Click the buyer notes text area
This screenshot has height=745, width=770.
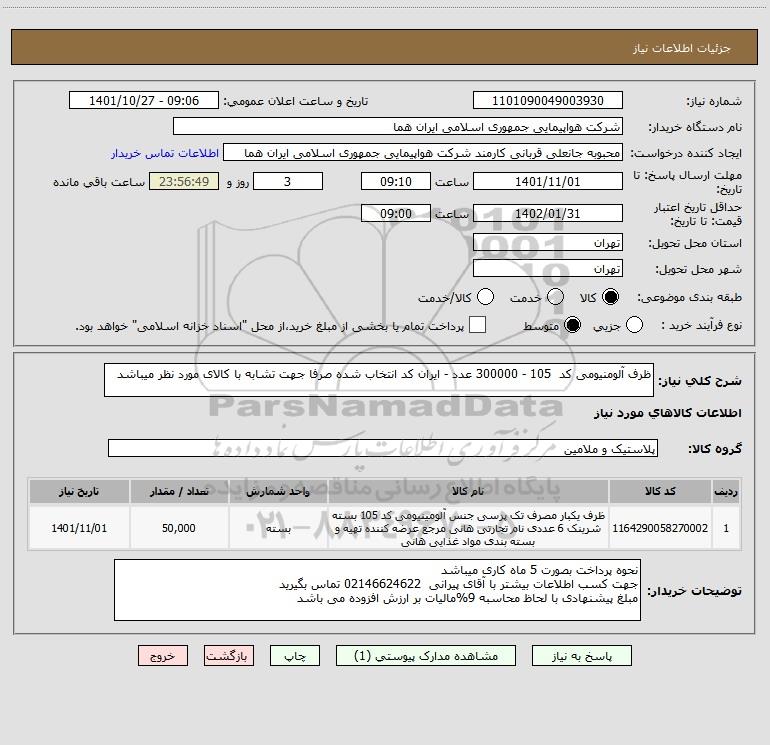[377, 590]
